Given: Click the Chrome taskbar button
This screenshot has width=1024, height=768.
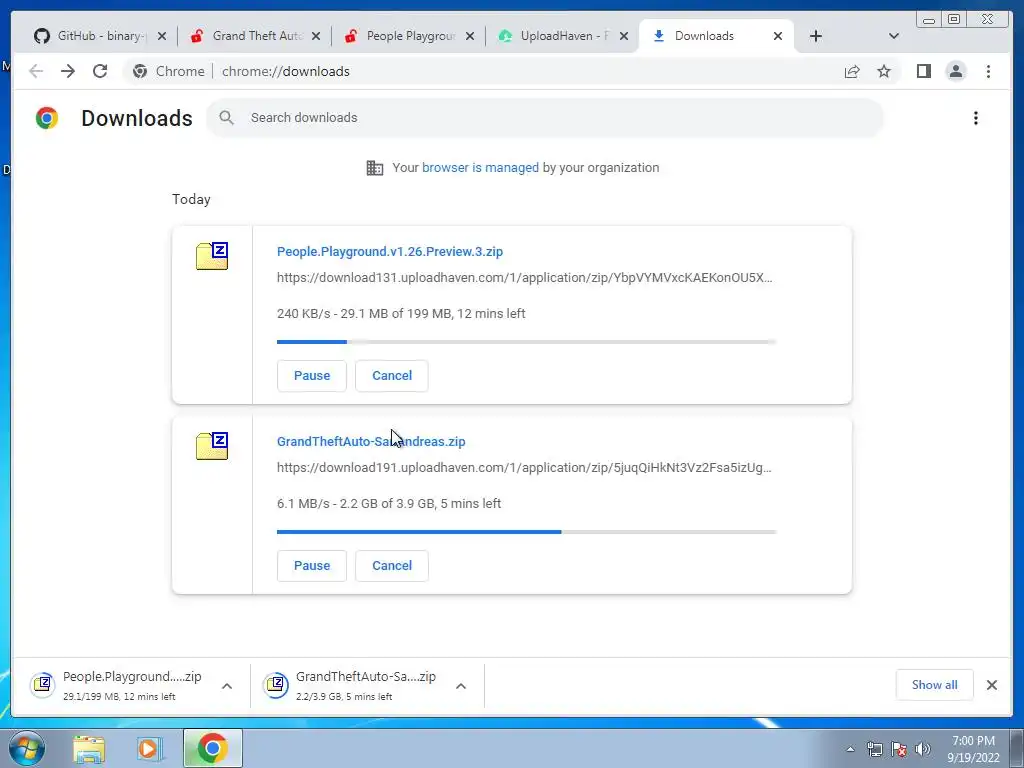Looking at the screenshot, I should tap(212, 748).
